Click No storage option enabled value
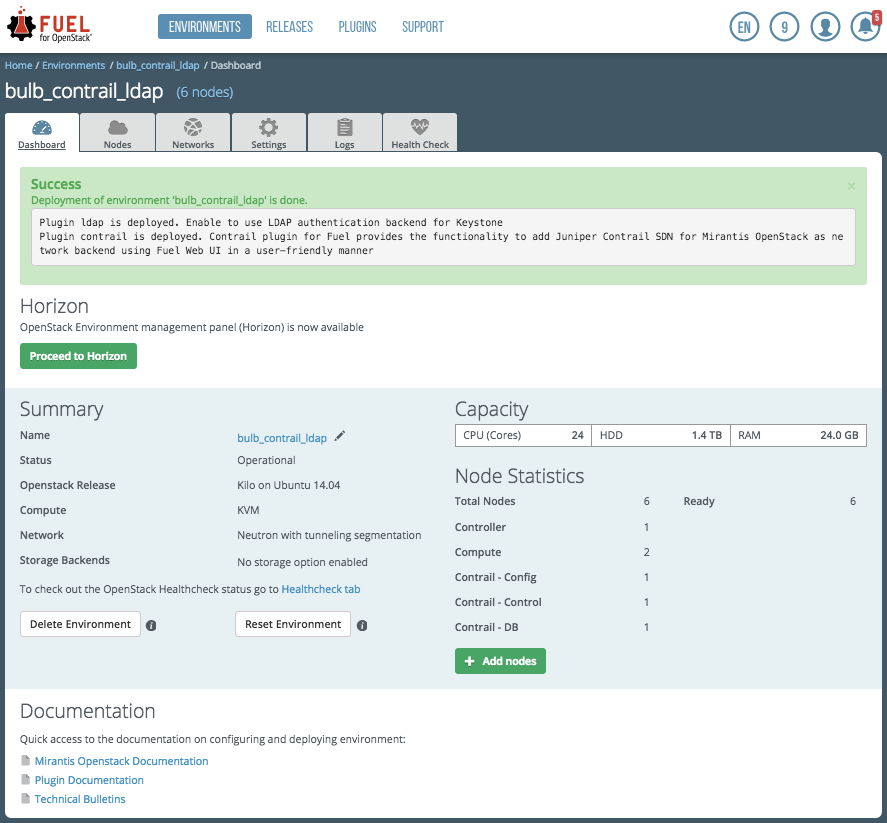The width and height of the screenshot is (887, 823). [302, 562]
